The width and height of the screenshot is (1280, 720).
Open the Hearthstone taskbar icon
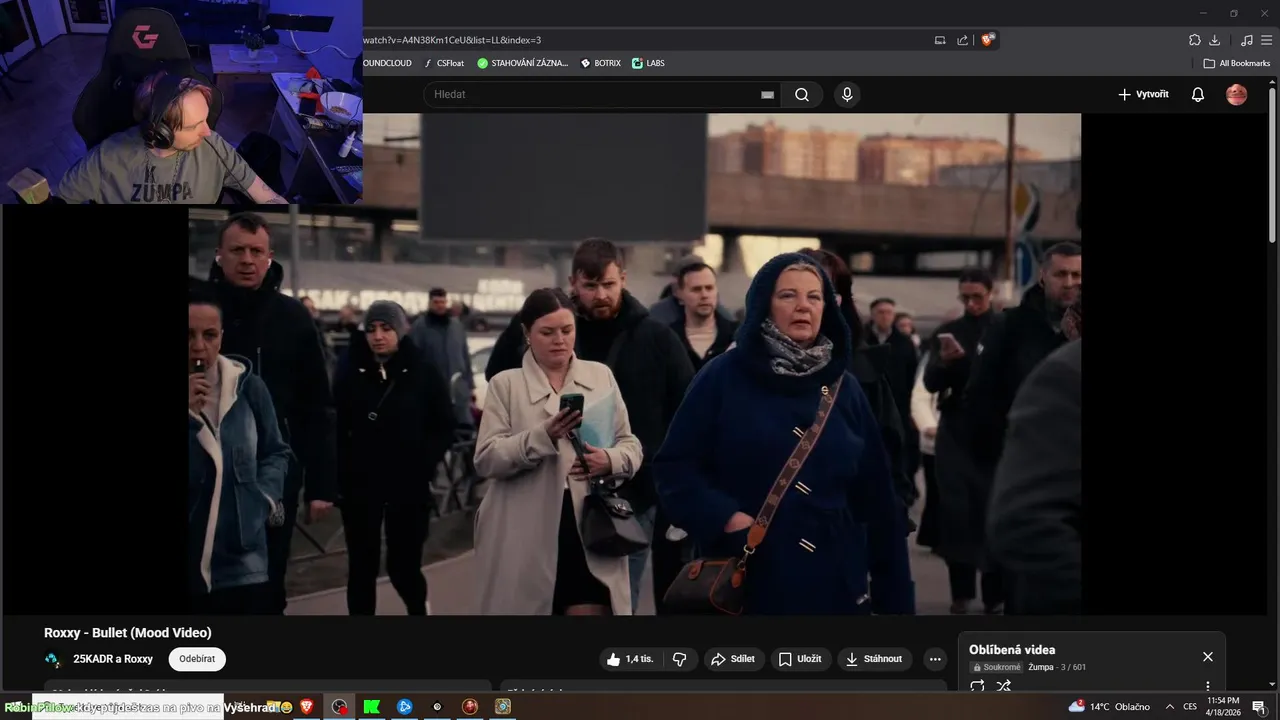point(503,707)
